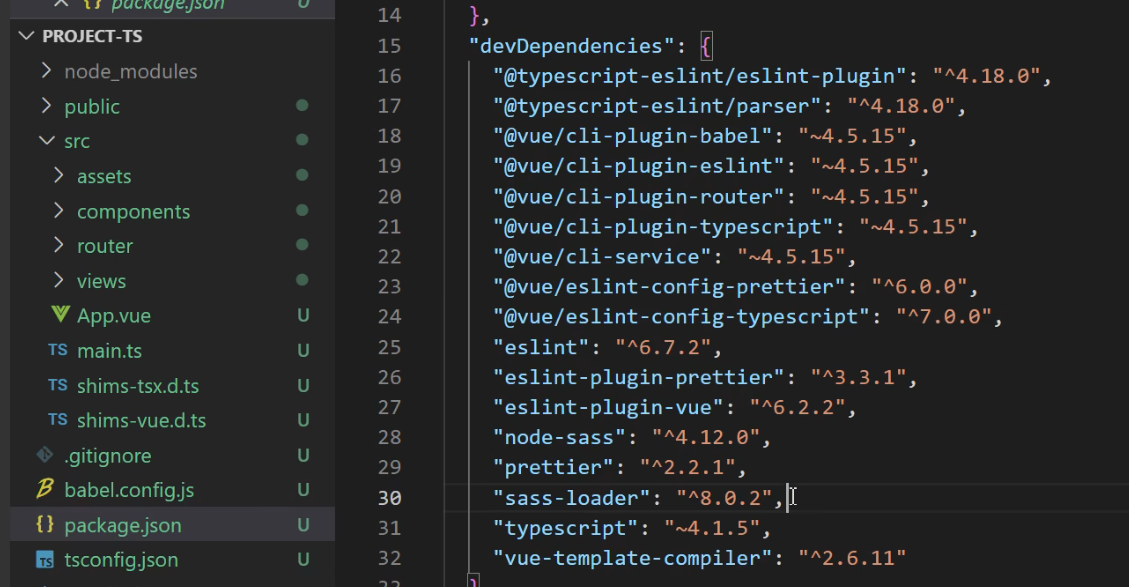Click "vue-template-compiler" key
The image size is (1129, 587).
click(633, 558)
